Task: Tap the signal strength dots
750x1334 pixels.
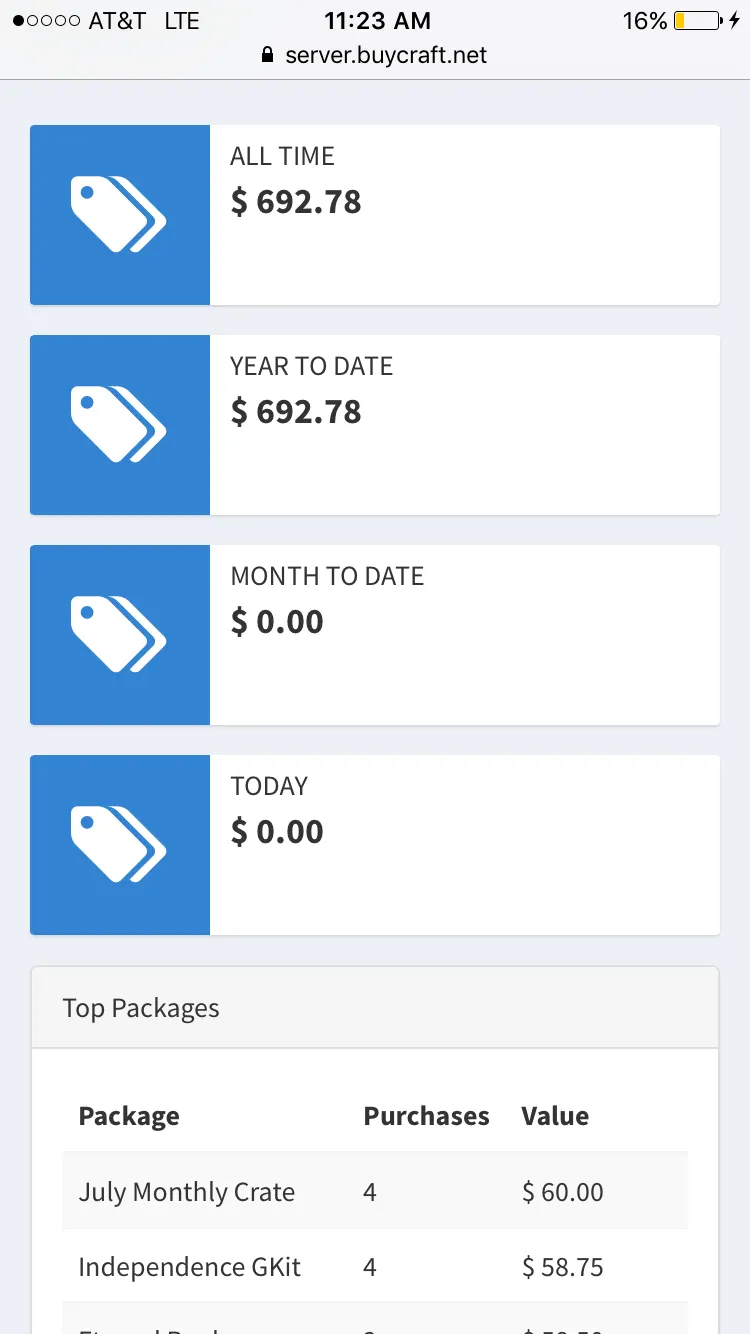Action: [x=46, y=20]
